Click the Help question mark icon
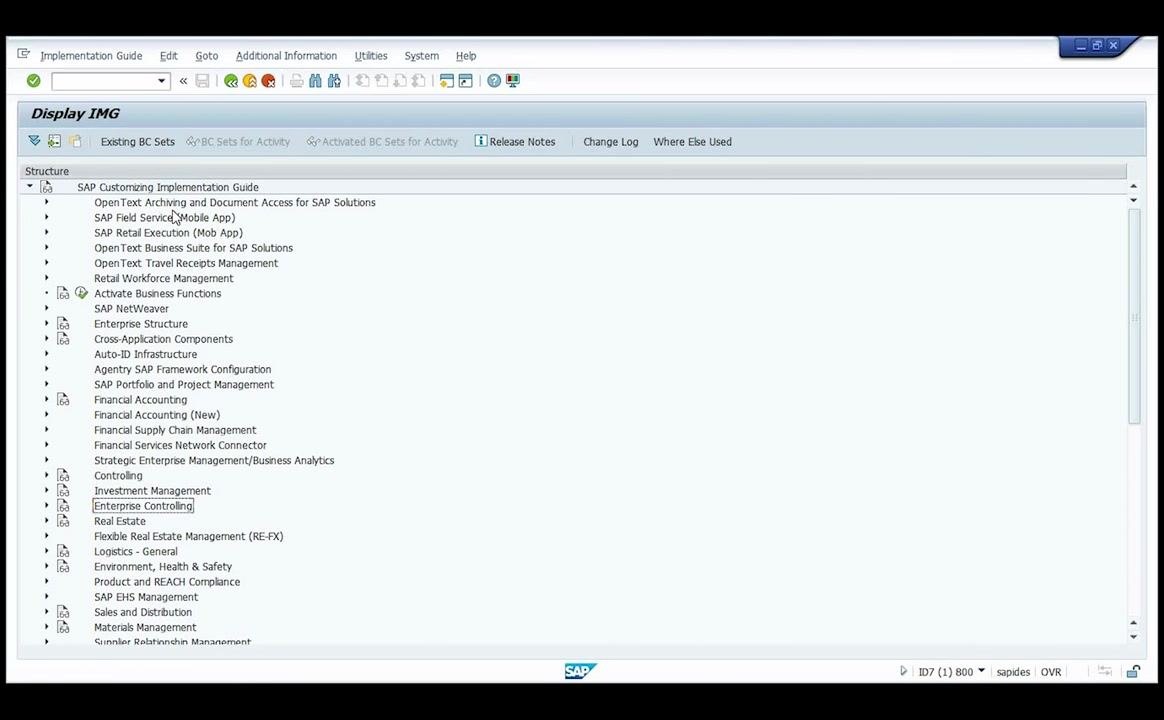Screen dimensions: 1164x720 pyautogui.click(x=494, y=81)
